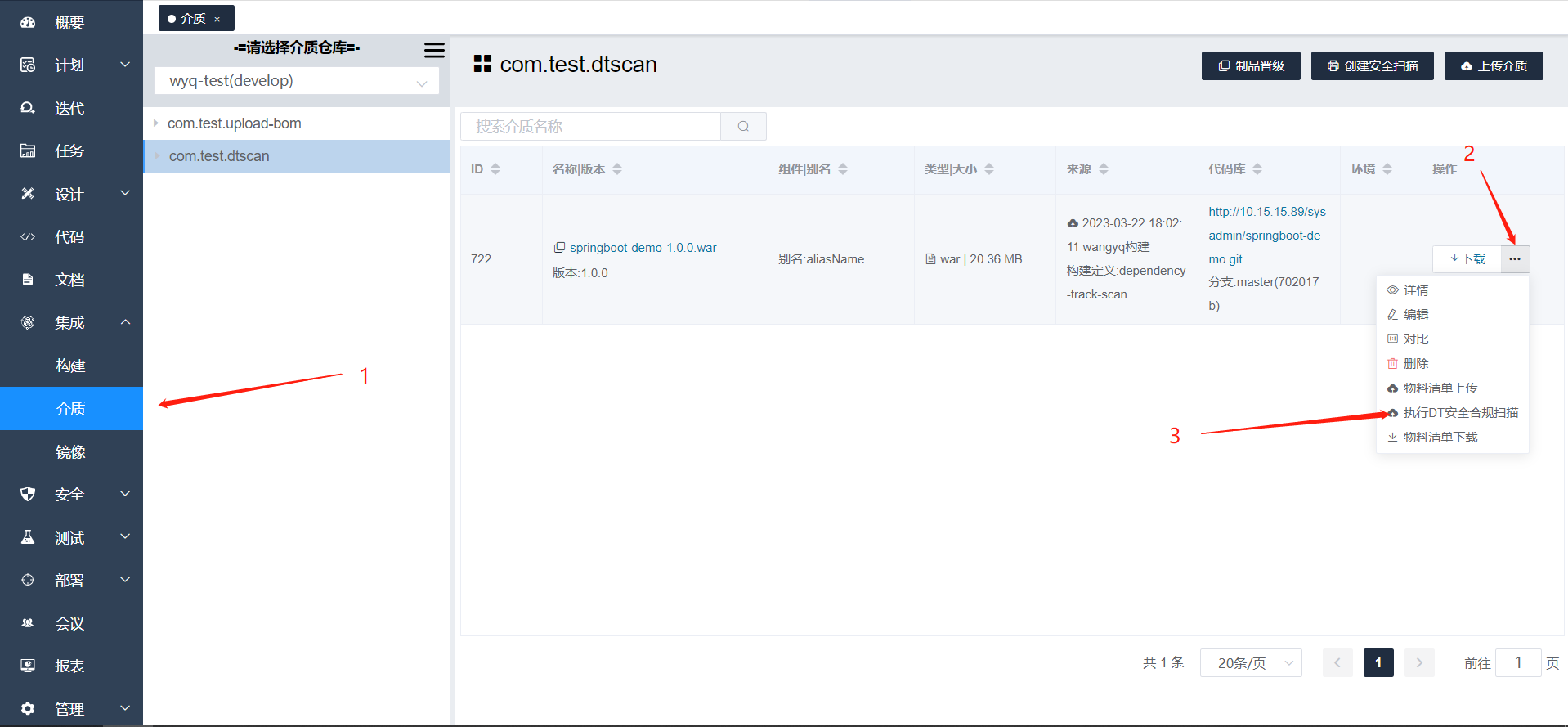This screenshot has height=727, width=1568.
Task: Open 镜像 in the left sidebar
Action: (71, 452)
